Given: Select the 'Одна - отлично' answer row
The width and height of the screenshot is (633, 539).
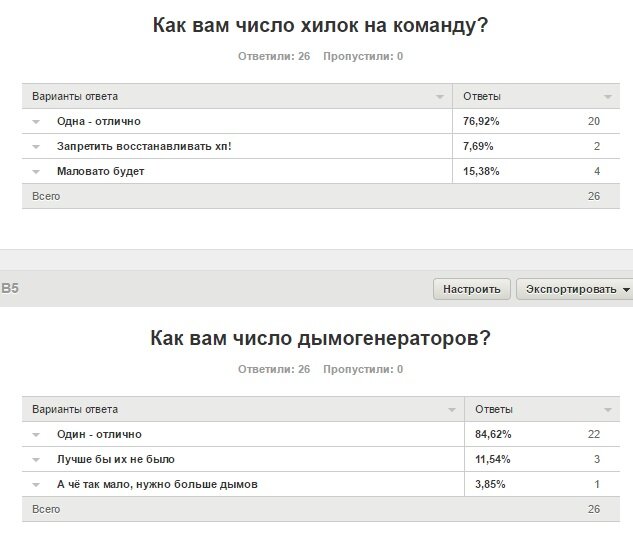Looking at the screenshot, I should pyautogui.click(x=99, y=121).
